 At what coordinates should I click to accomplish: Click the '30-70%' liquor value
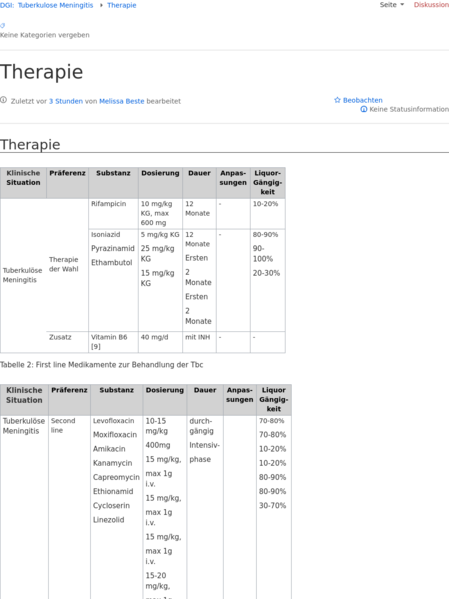tap(272, 505)
